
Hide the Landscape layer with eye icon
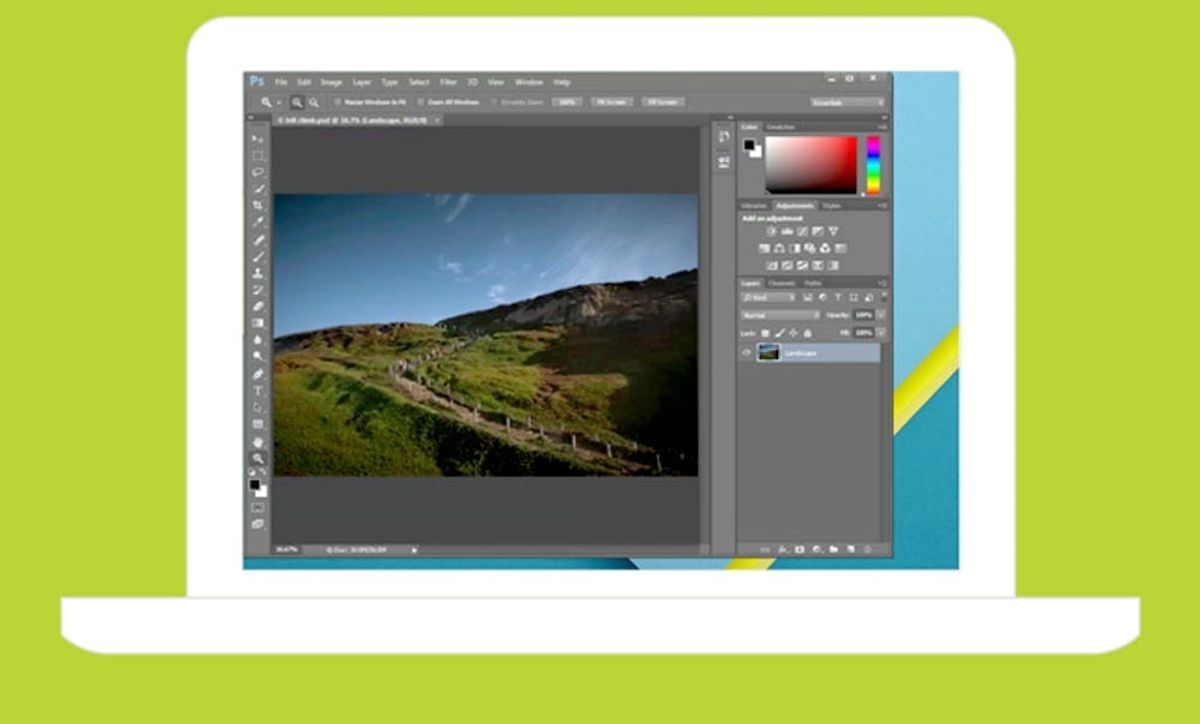coord(746,352)
